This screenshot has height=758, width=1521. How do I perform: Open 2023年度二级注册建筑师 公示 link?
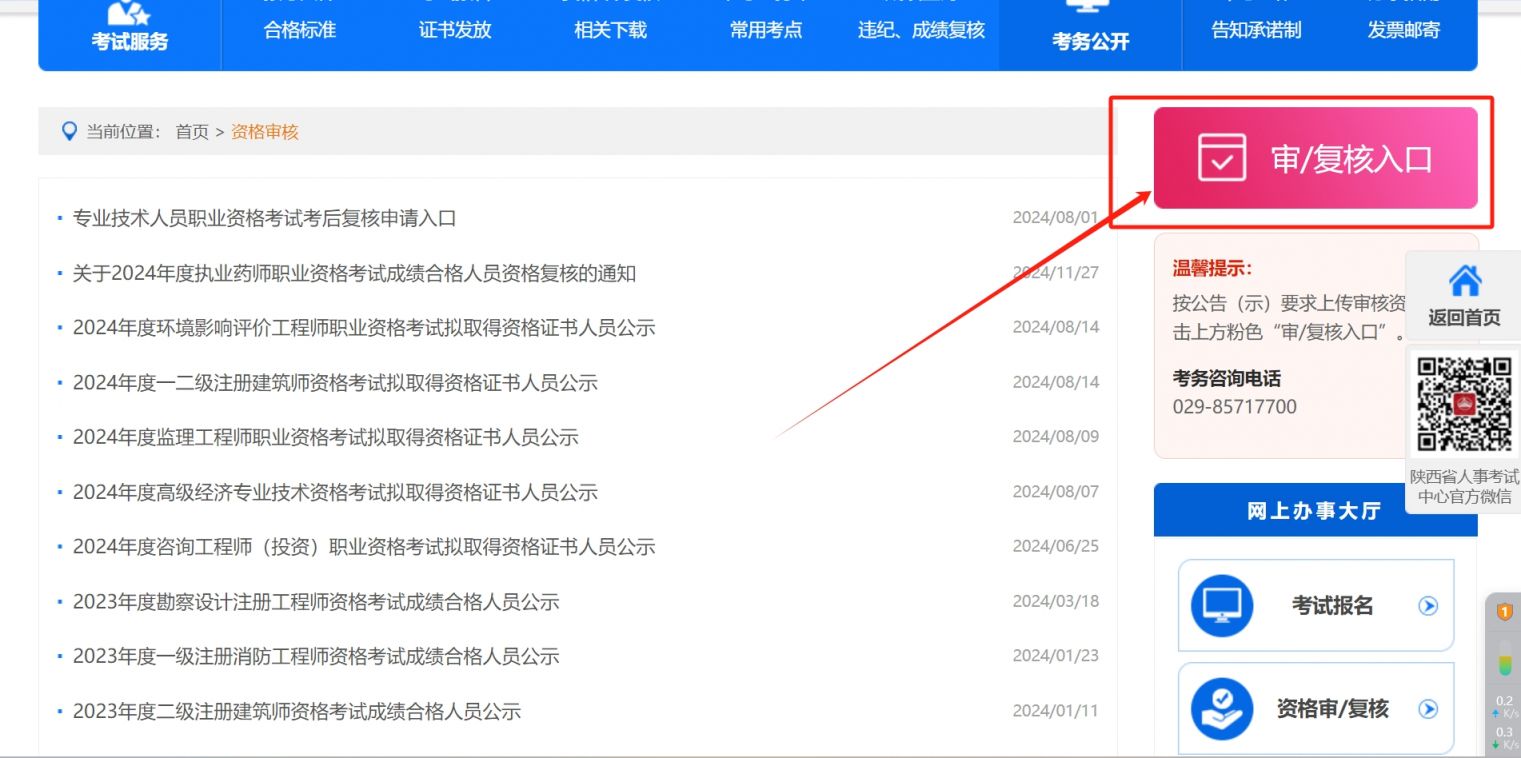pos(297,711)
